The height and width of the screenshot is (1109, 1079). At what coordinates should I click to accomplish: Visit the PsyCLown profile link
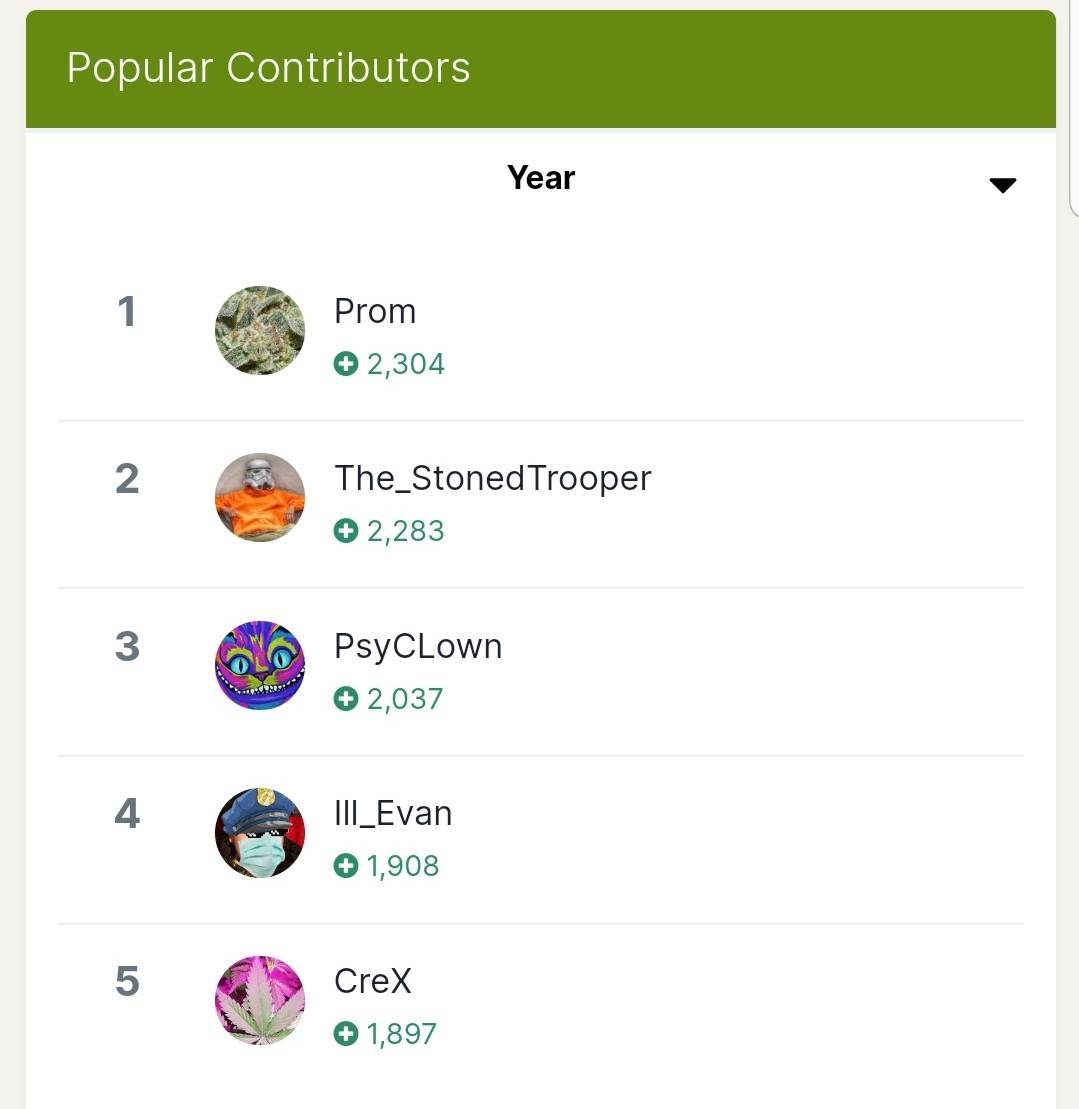point(418,646)
